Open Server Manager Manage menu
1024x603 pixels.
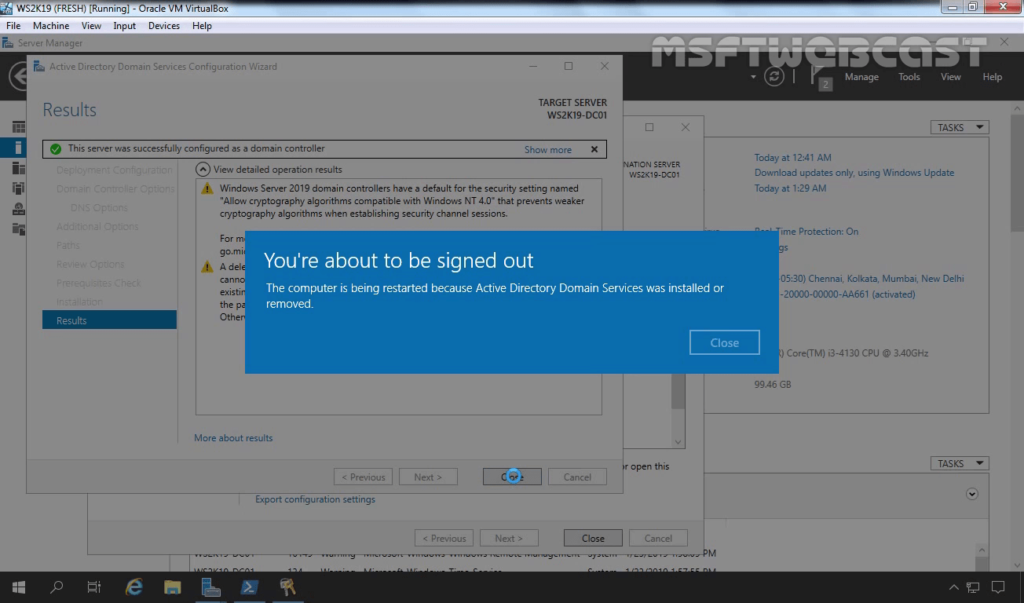861,76
